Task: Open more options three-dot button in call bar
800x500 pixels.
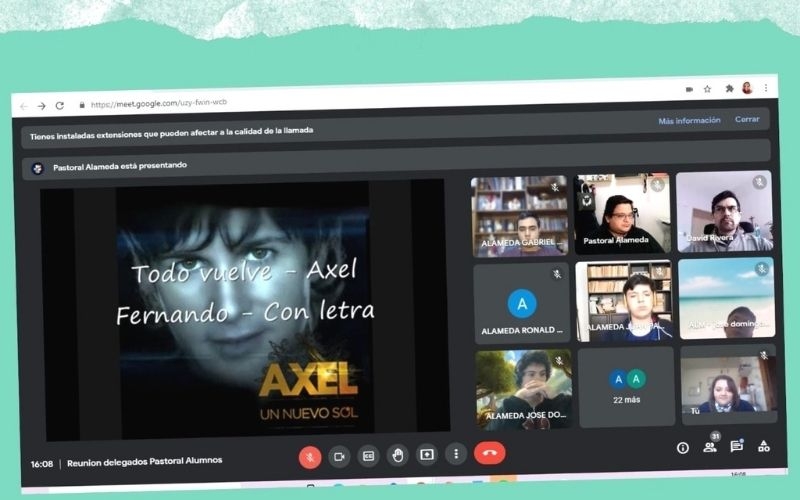Action: click(456, 454)
